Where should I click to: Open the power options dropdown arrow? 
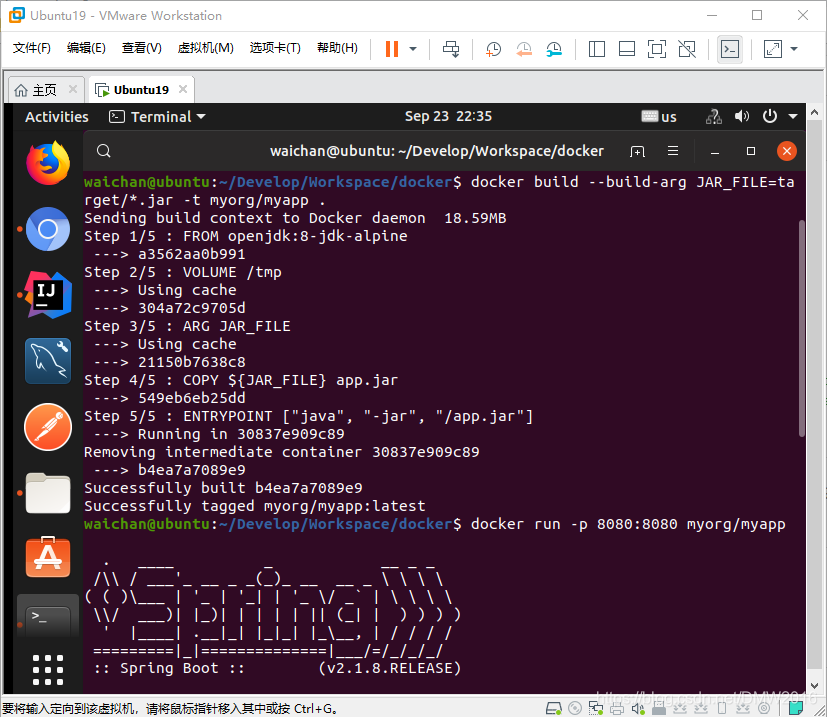(x=413, y=49)
